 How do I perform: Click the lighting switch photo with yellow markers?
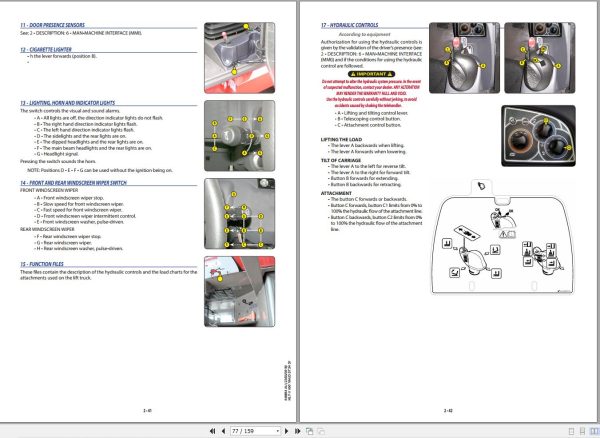[240, 136]
